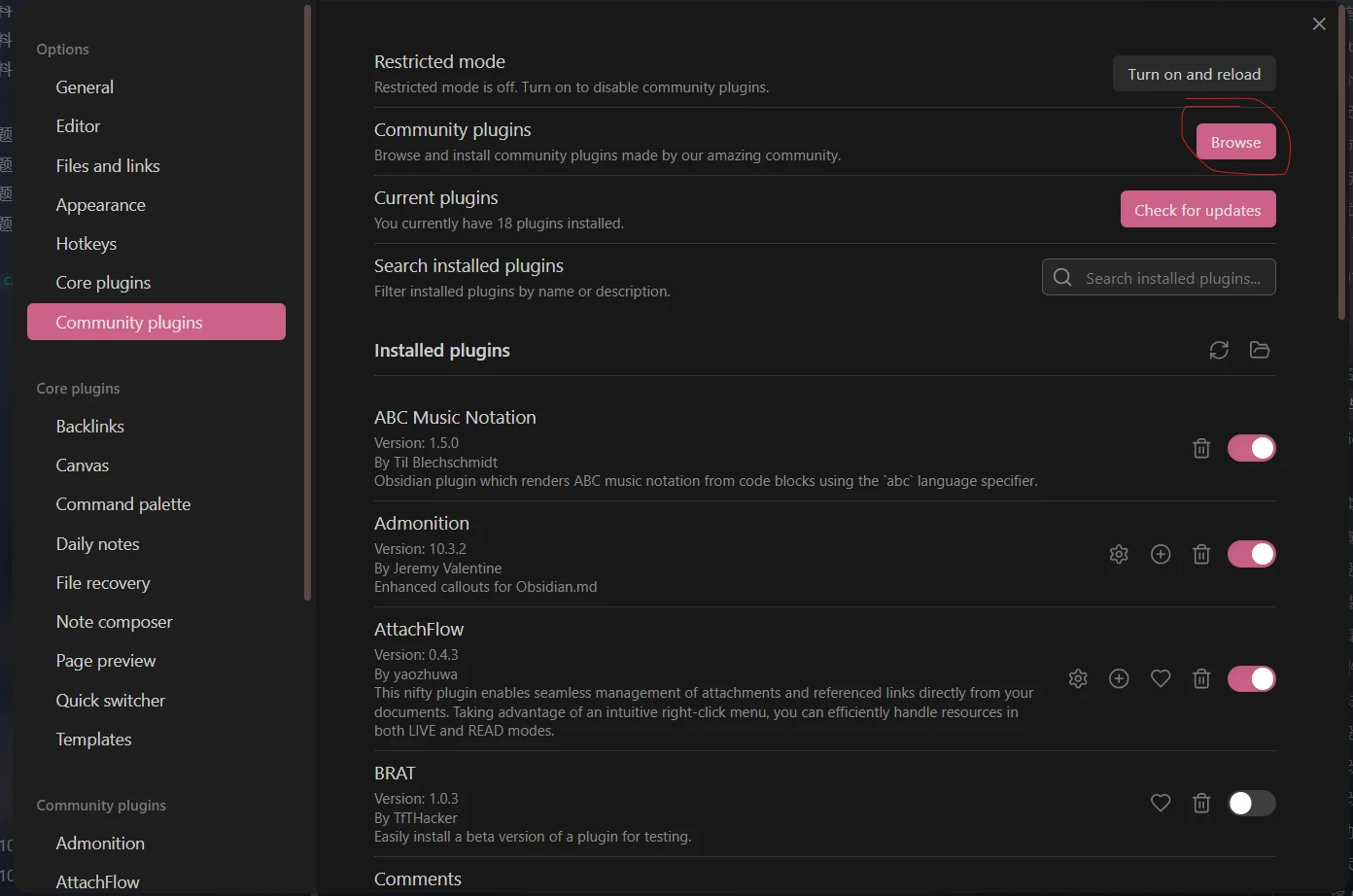Uninstall Admonition with trash icon
1353x896 pixels.
coord(1201,554)
